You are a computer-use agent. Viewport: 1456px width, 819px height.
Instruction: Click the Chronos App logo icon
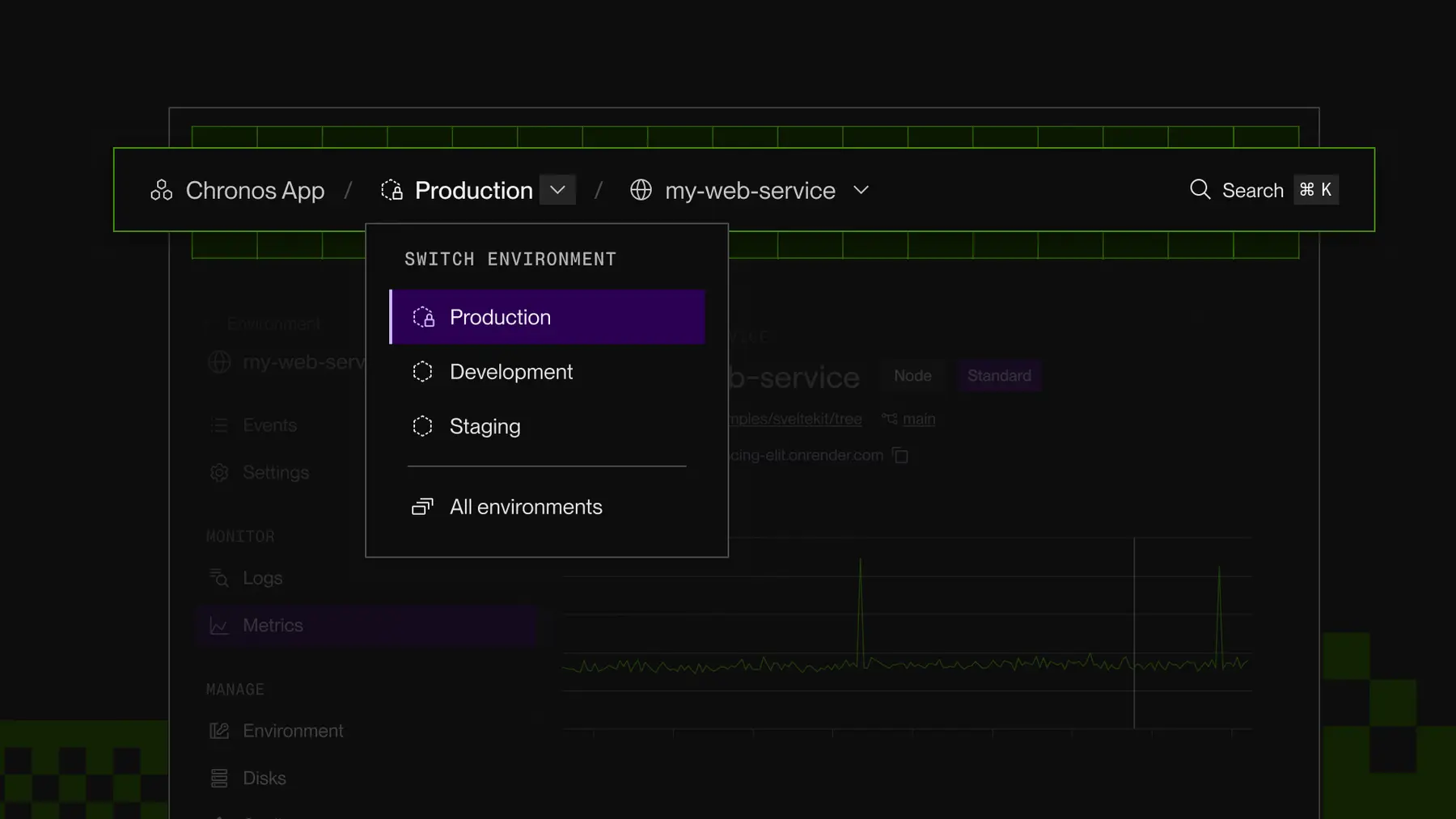[x=161, y=190]
